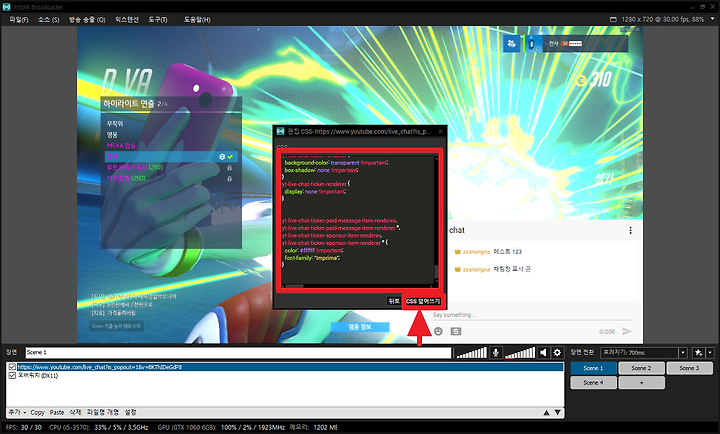Click CSS 덮어쓰기 button
720x434 pixels.
[x=423, y=301]
